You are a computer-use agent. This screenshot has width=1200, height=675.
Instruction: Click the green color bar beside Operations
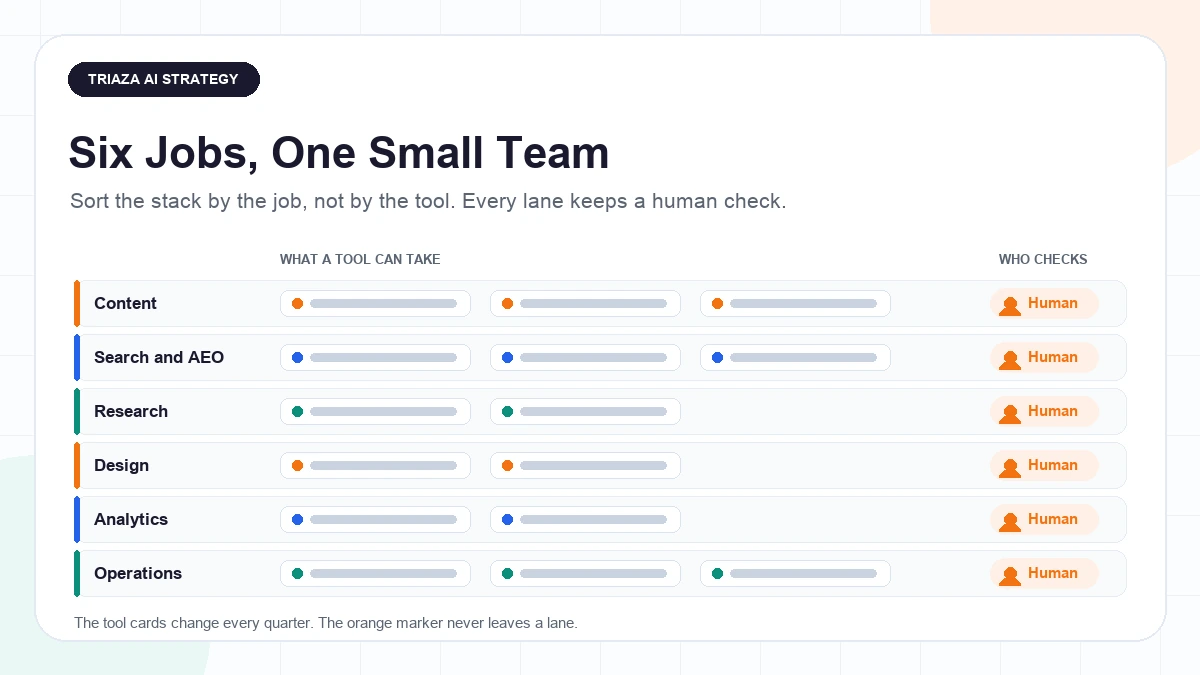point(77,573)
